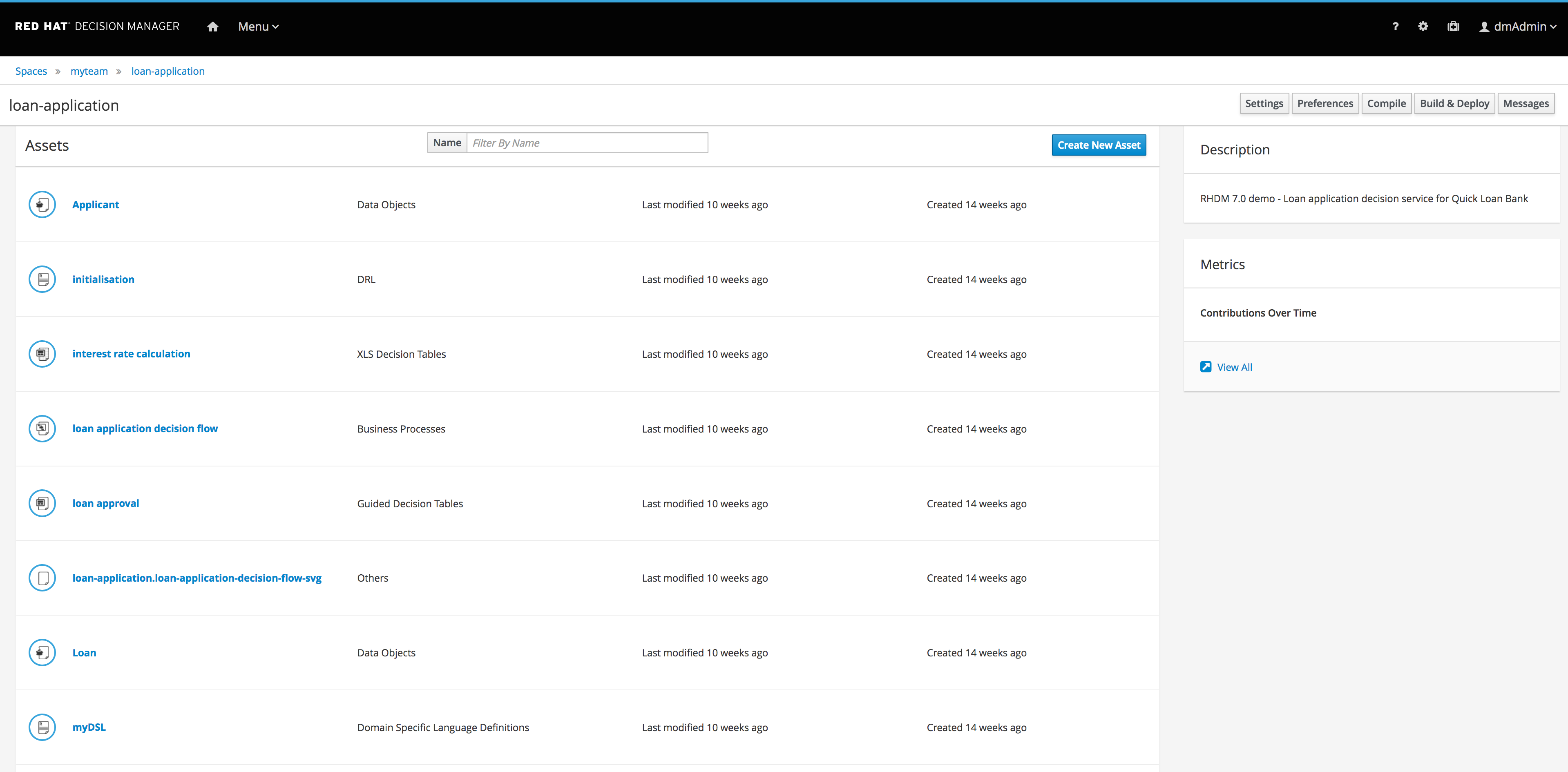Open the Settings tab
This screenshot has width=1568, height=772.
click(x=1264, y=103)
